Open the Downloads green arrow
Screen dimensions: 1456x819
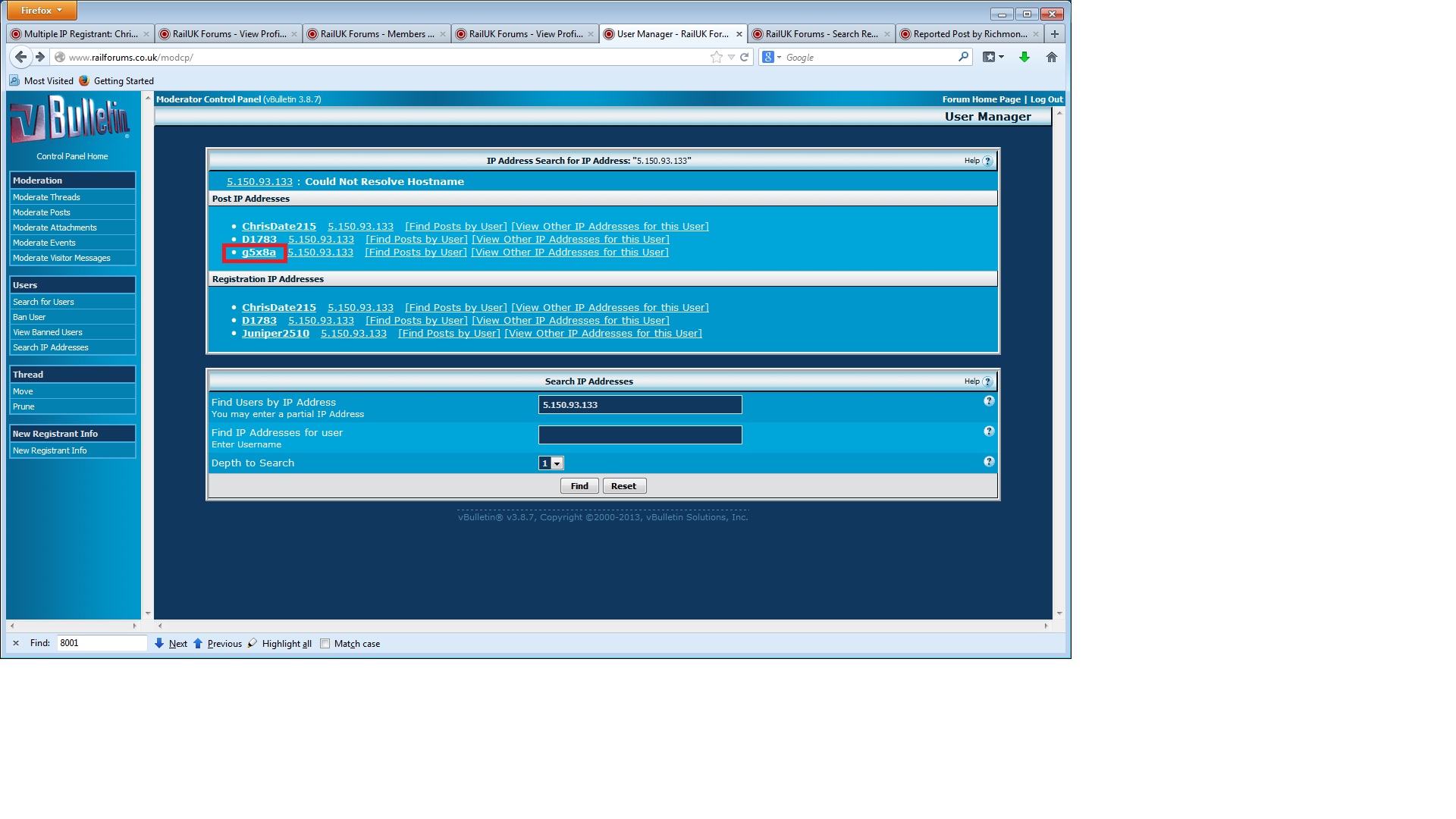click(x=1025, y=57)
